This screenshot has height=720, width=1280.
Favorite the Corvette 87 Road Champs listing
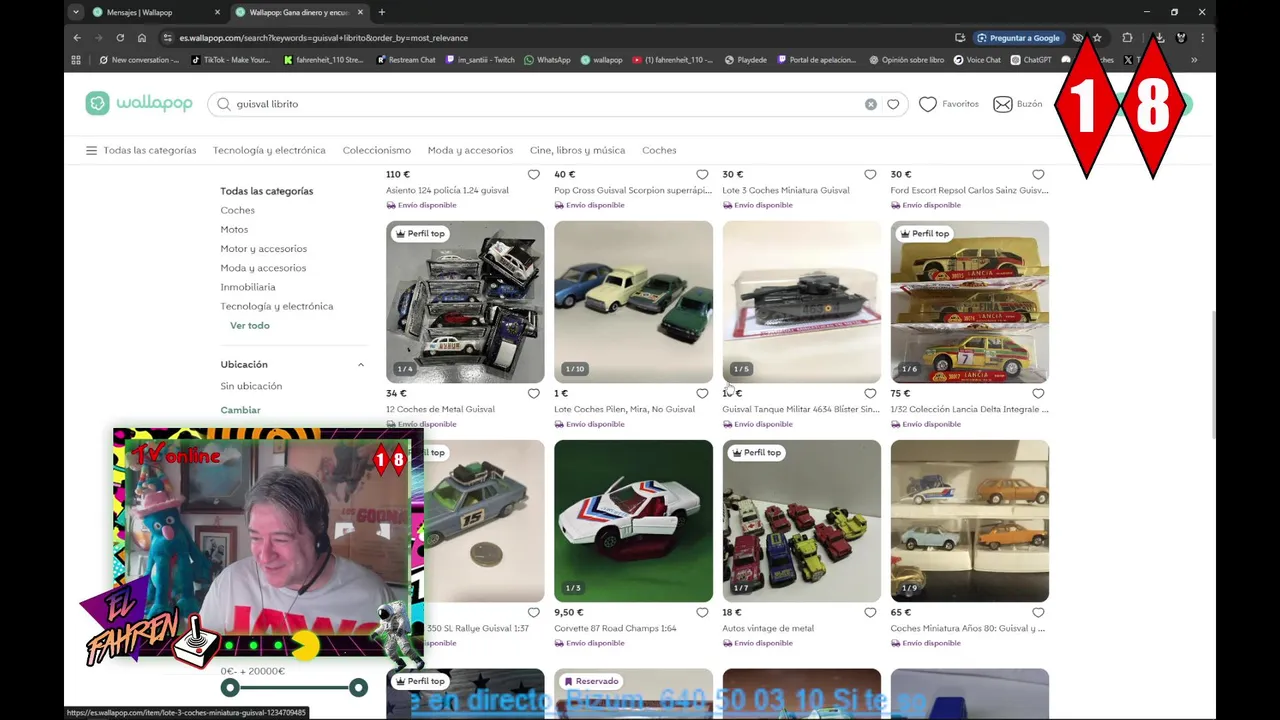[702, 613]
